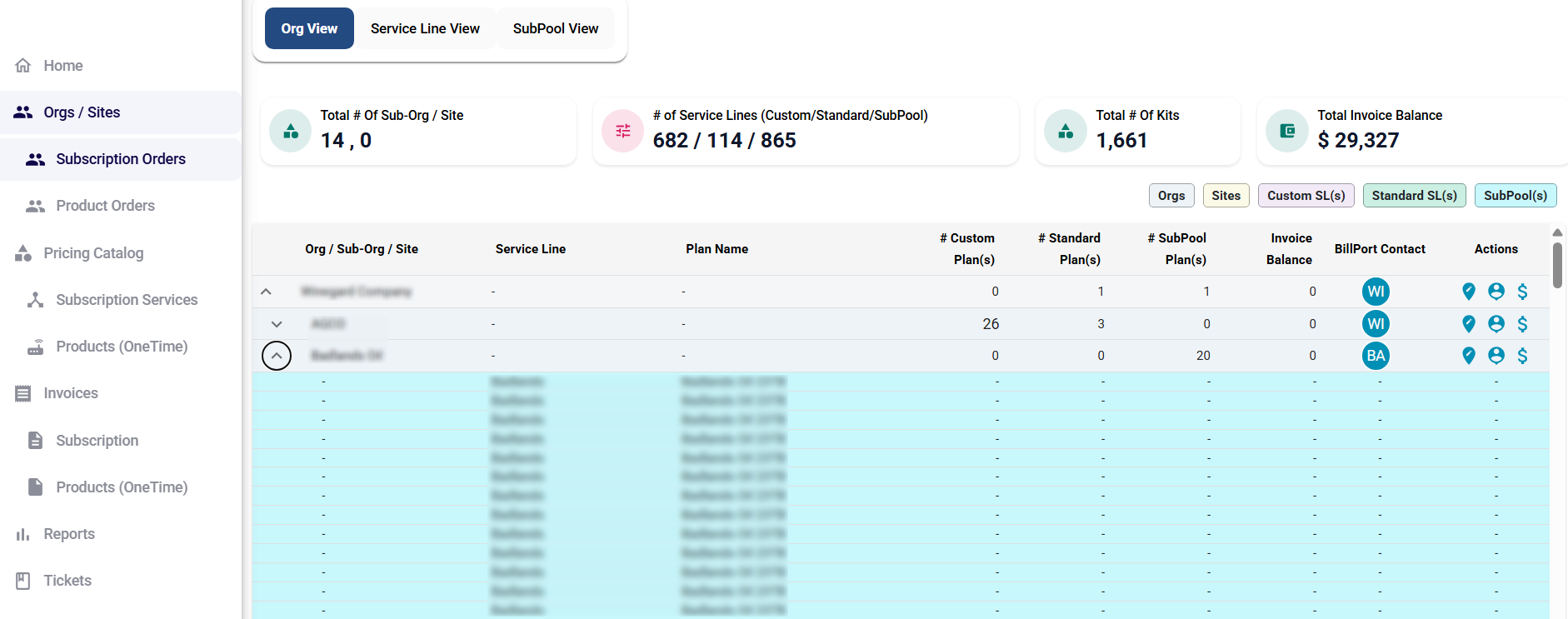Open Product Orders in the sidebar

(x=105, y=206)
